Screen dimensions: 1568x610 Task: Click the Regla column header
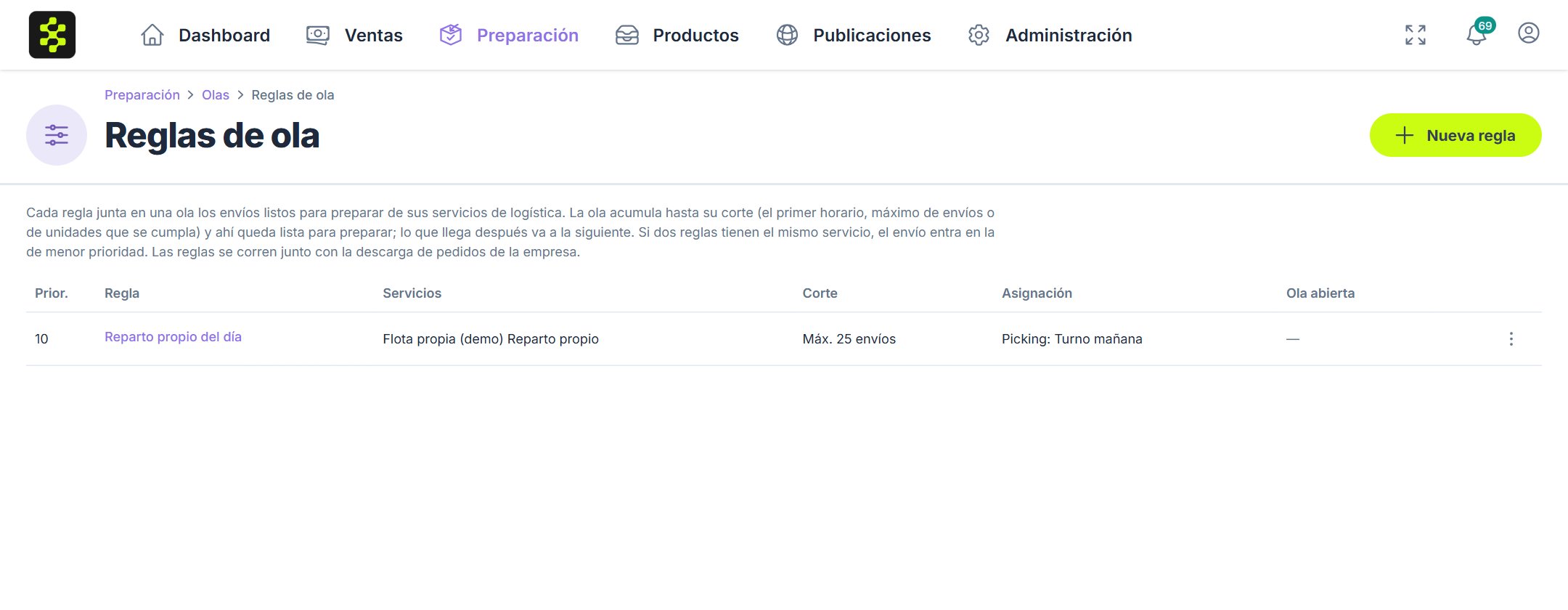pyautogui.click(x=122, y=293)
